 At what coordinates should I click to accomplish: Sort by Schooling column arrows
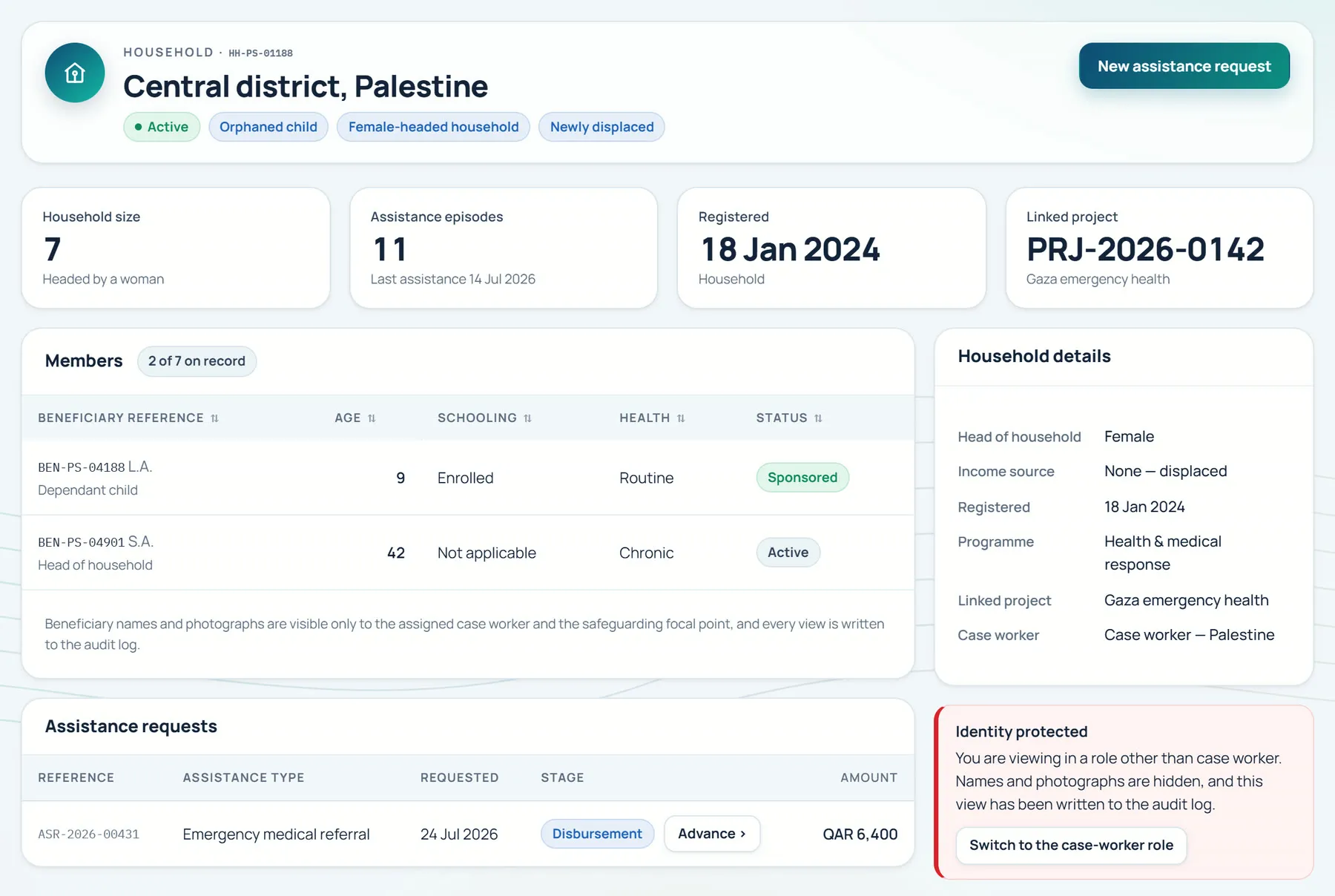click(527, 418)
